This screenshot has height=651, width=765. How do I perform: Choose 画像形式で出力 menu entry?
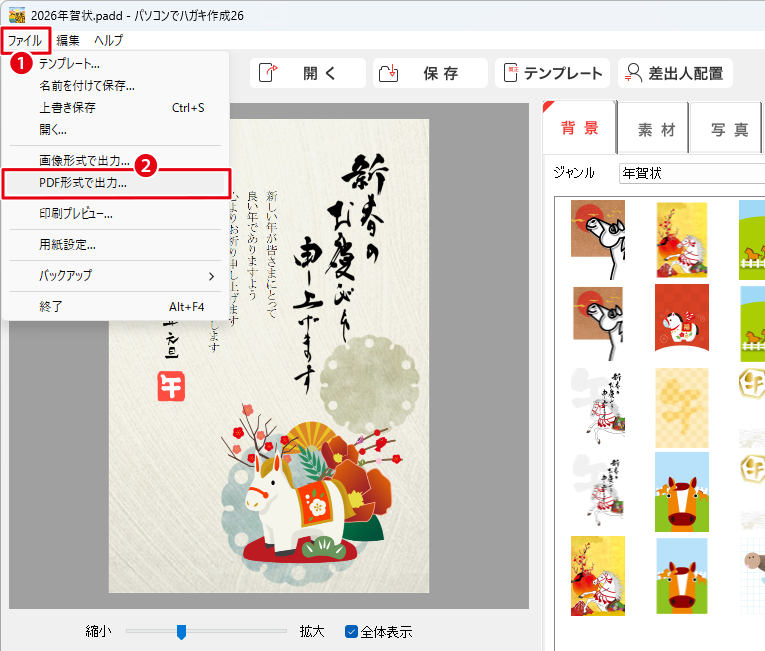pyautogui.click(x=84, y=161)
